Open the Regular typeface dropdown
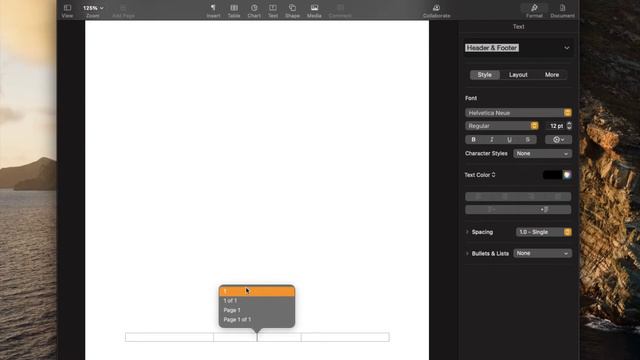The height and width of the screenshot is (360, 640). (502, 126)
